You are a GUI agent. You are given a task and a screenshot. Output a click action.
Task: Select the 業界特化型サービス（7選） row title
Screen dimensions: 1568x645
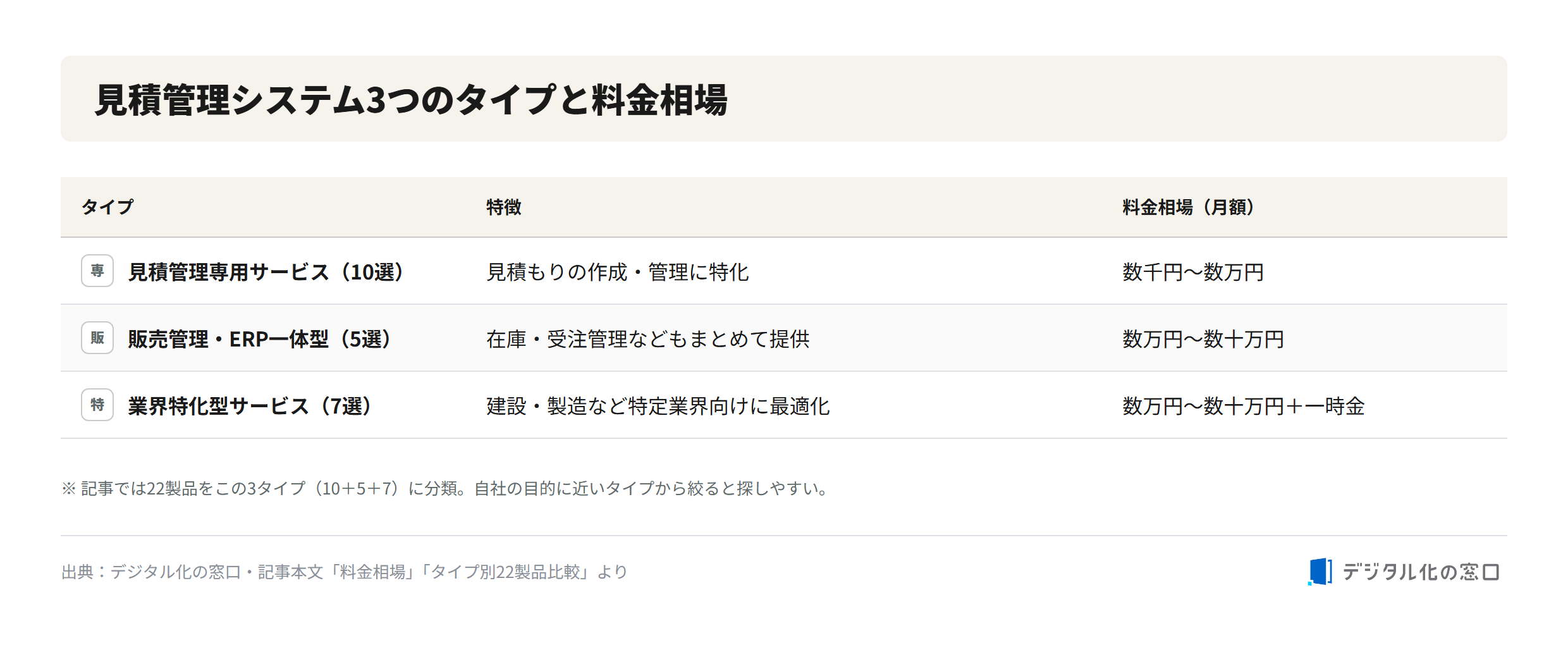[250, 406]
